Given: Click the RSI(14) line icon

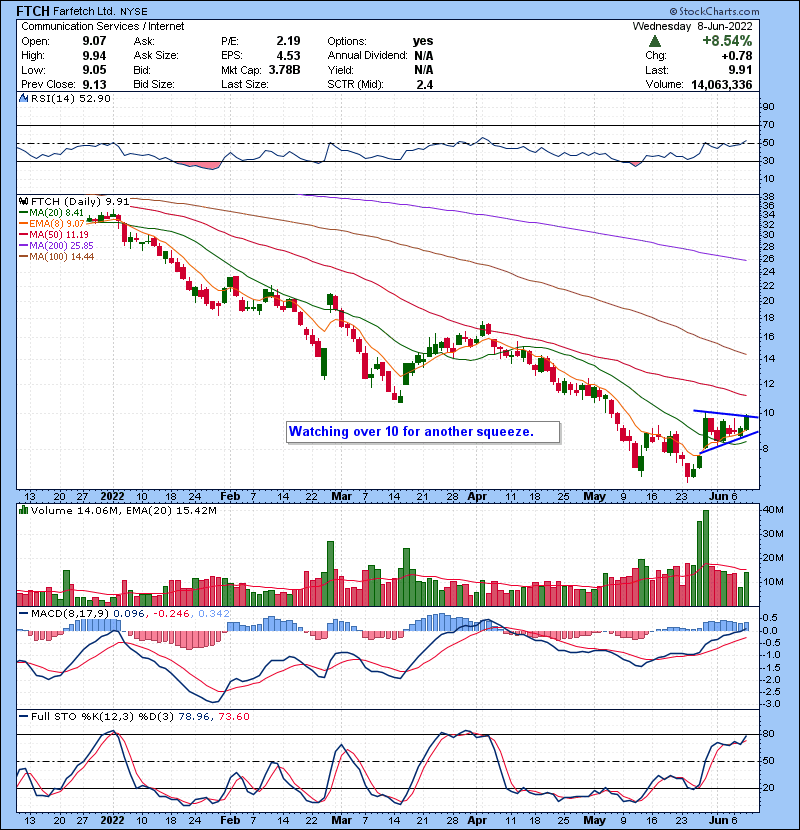Looking at the screenshot, I should tap(23, 98).
